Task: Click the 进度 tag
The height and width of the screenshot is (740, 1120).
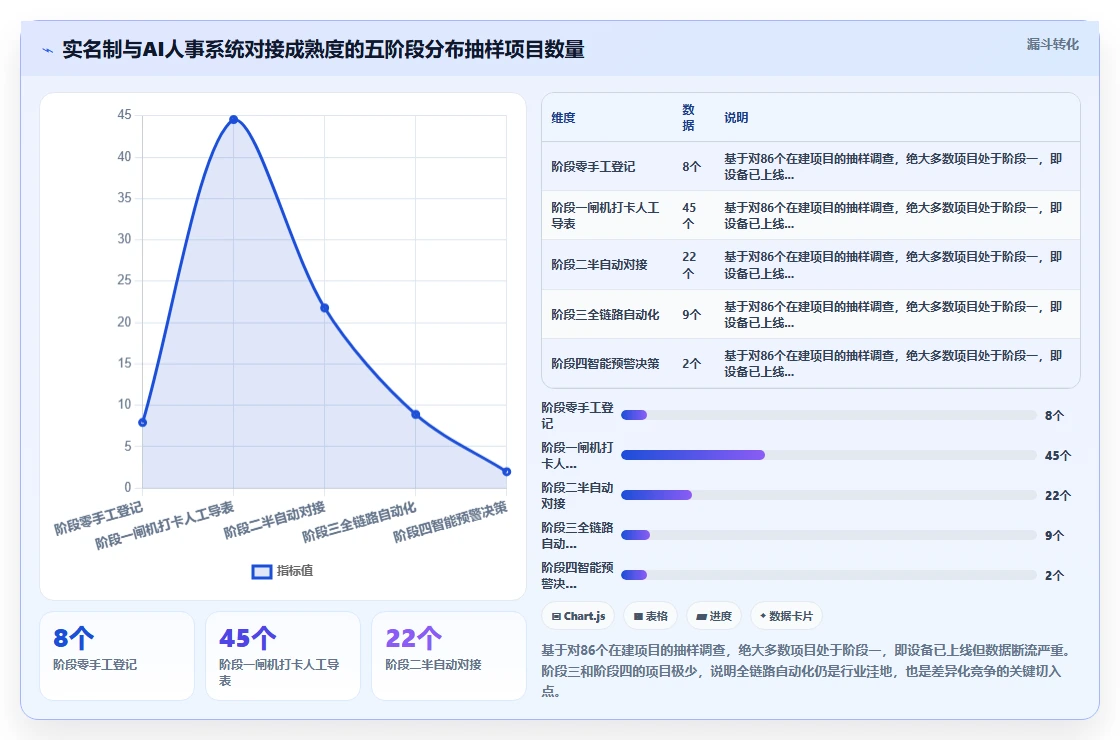Action: [x=714, y=616]
